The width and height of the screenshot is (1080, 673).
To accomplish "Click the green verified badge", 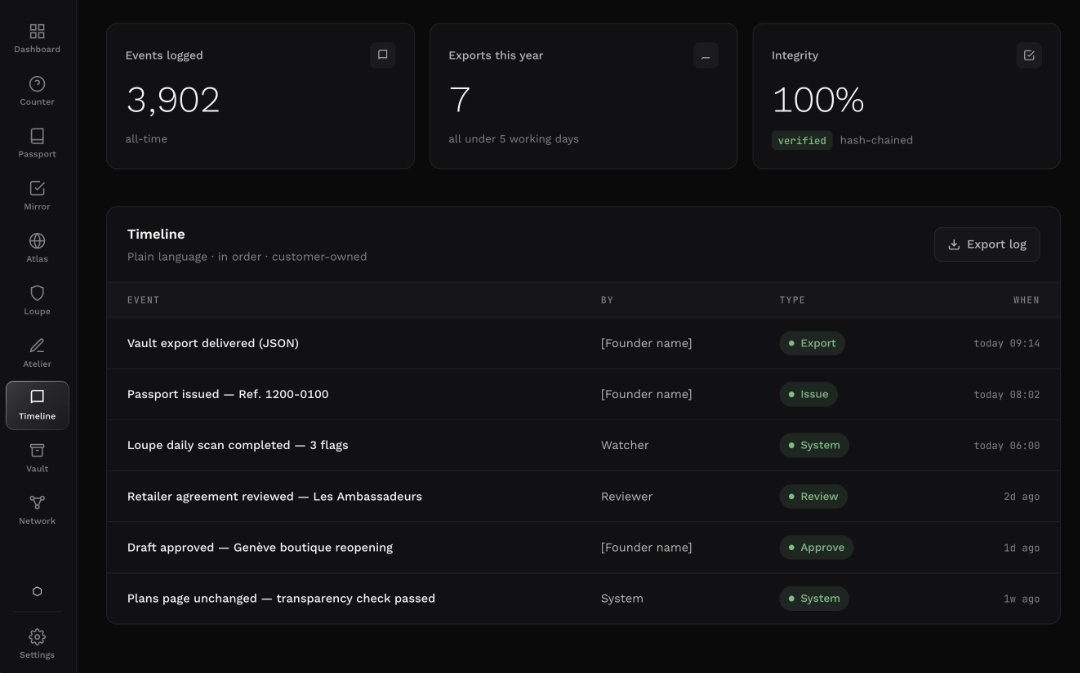I will pyautogui.click(x=802, y=140).
